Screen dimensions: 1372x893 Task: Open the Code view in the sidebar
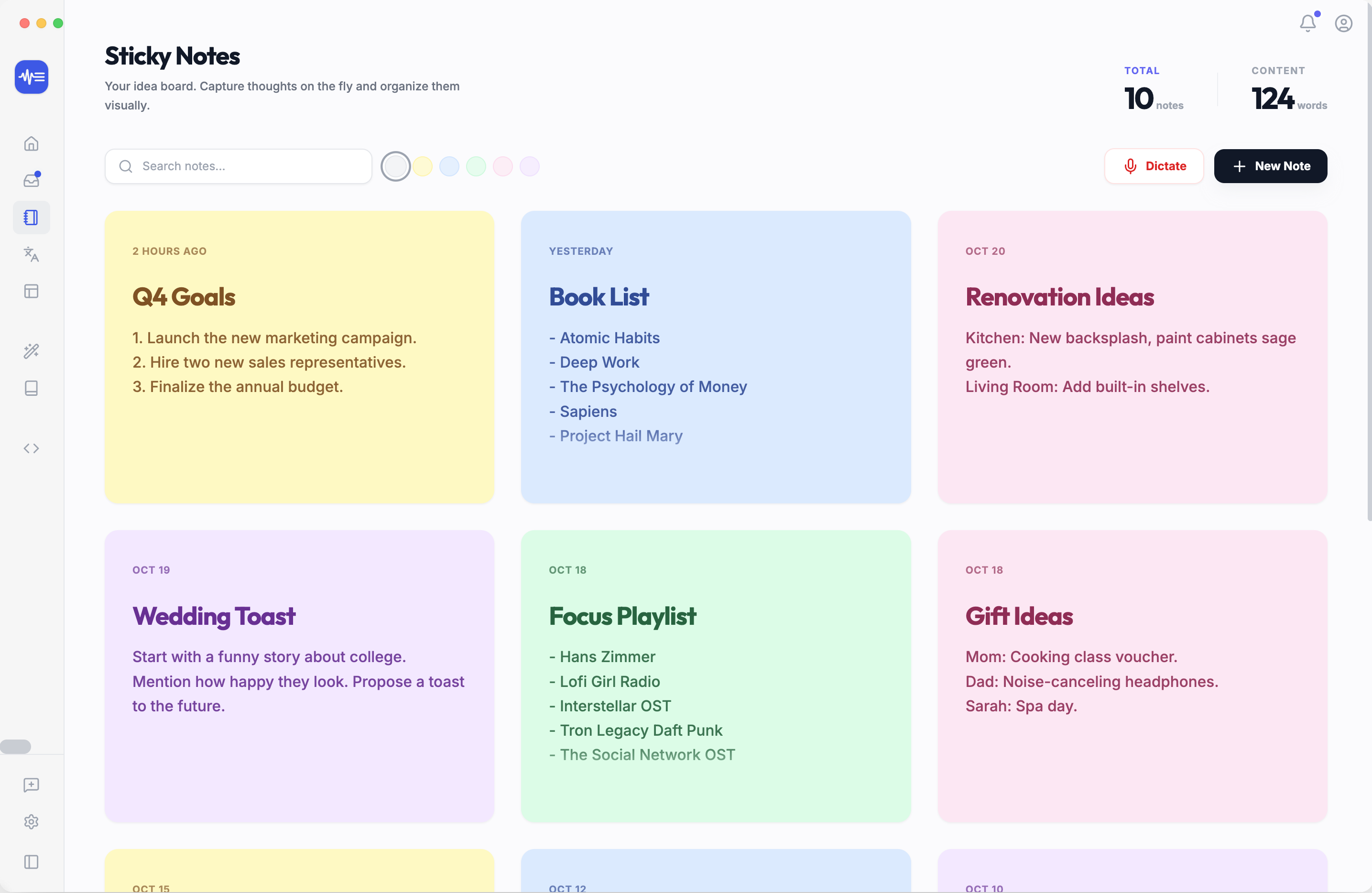[x=31, y=448]
